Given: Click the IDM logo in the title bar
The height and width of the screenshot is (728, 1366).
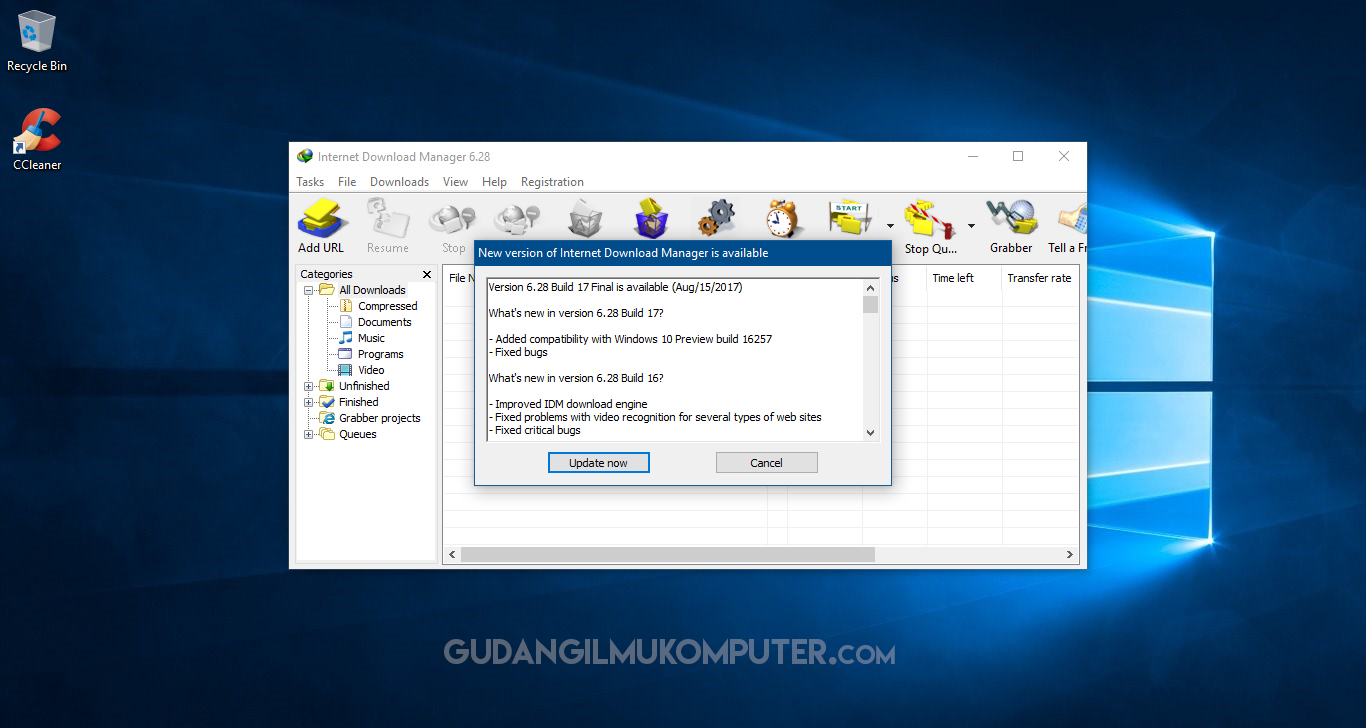Looking at the screenshot, I should [x=305, y=156].
